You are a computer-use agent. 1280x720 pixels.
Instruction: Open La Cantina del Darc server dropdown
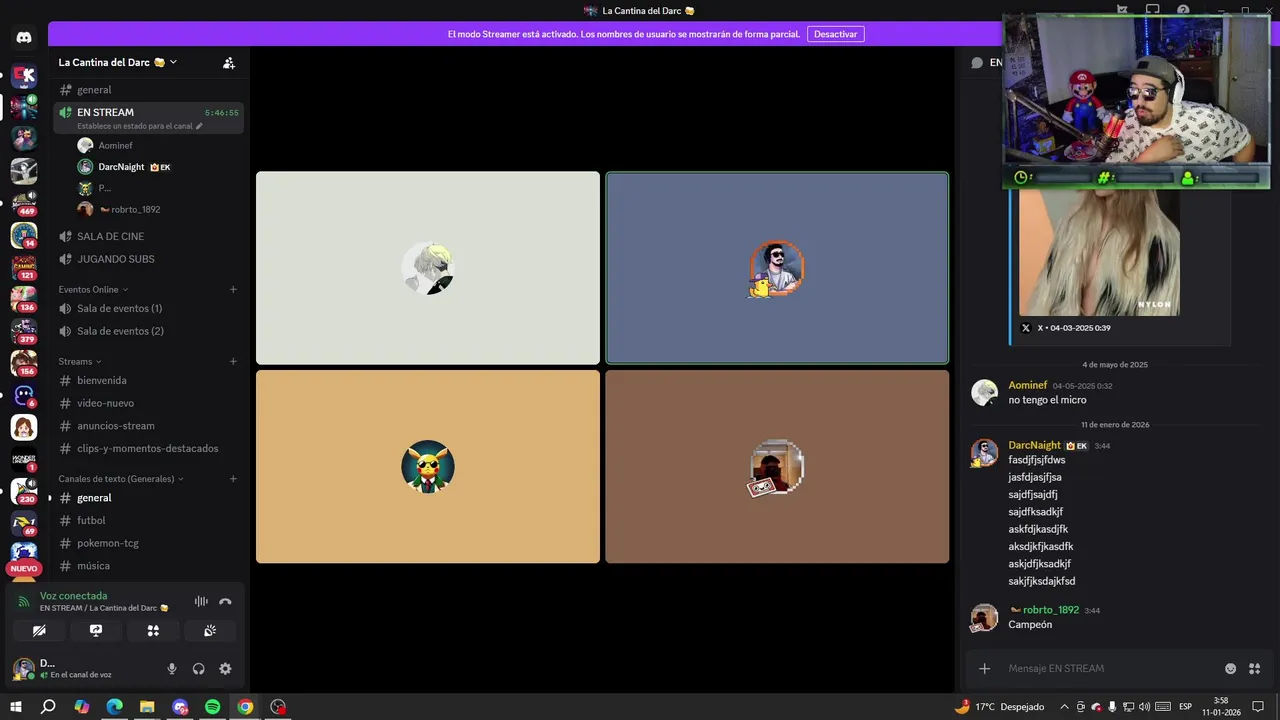pos(118,62)
